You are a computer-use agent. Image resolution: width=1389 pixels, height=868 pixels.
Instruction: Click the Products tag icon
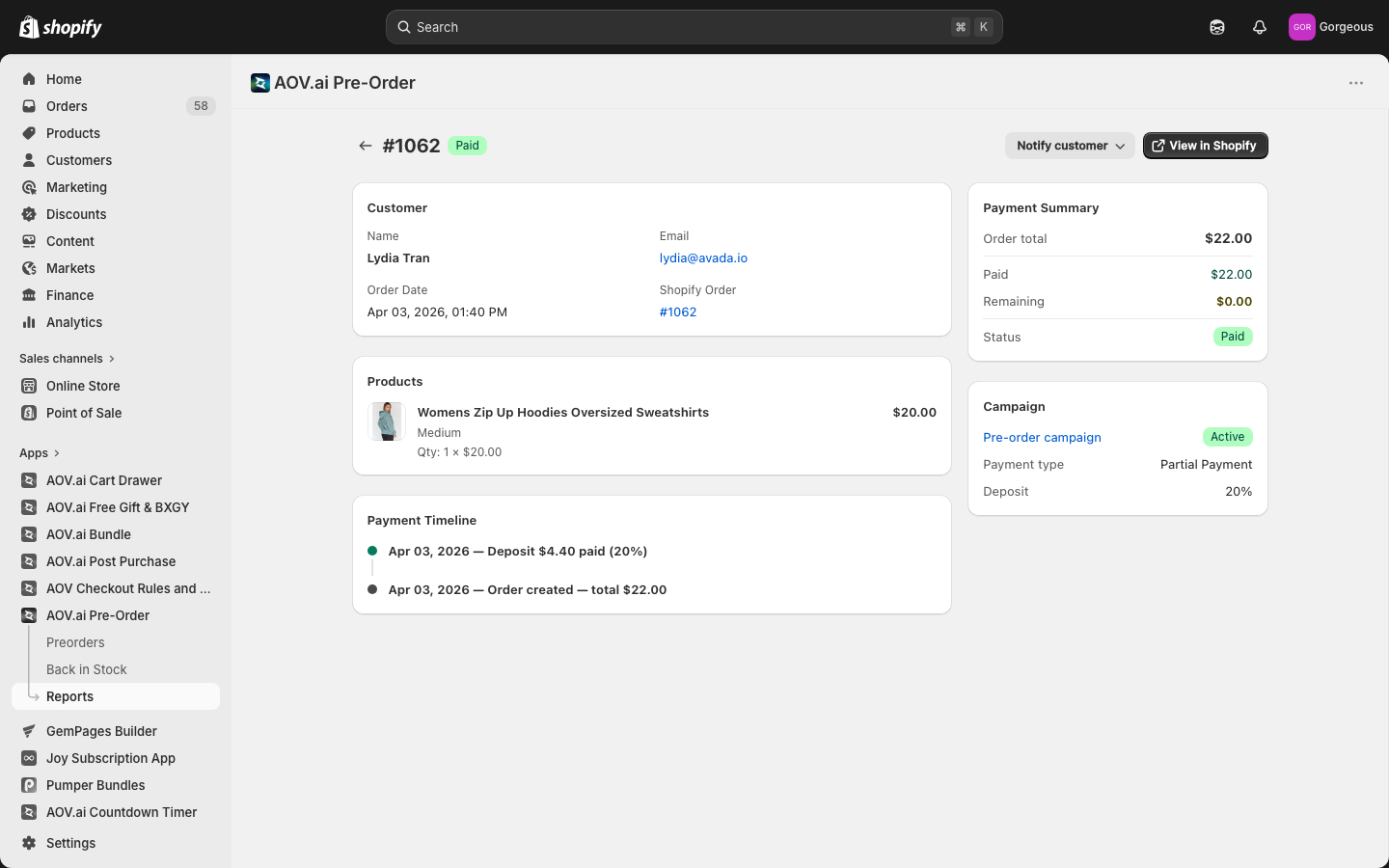(29, 133)
